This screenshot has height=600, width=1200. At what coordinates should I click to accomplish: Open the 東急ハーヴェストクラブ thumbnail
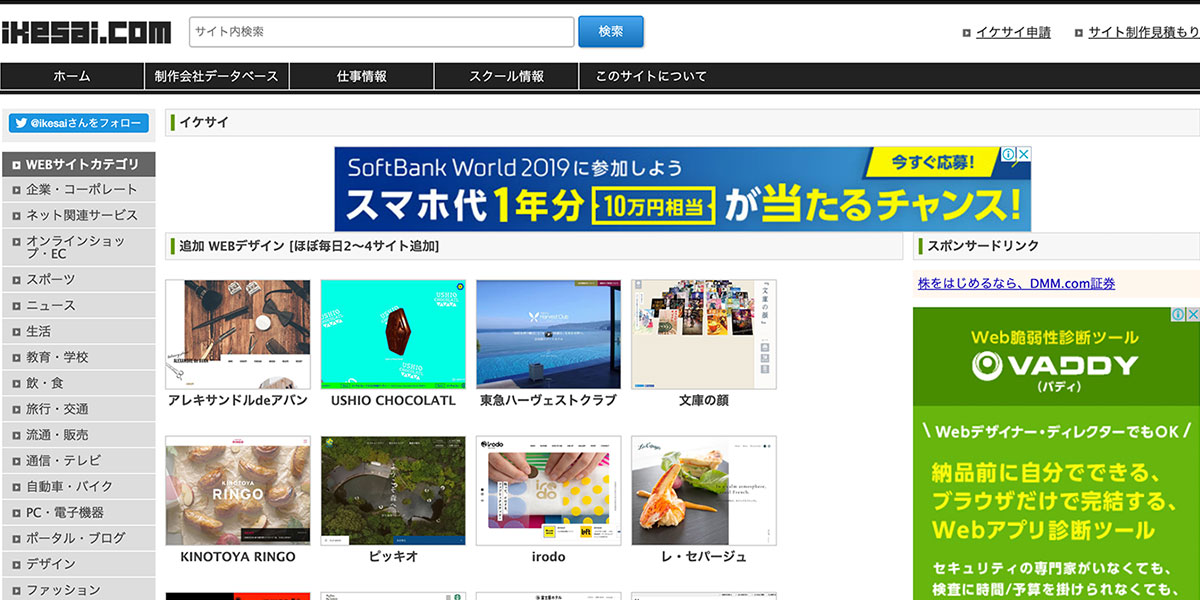pos(548,335)
